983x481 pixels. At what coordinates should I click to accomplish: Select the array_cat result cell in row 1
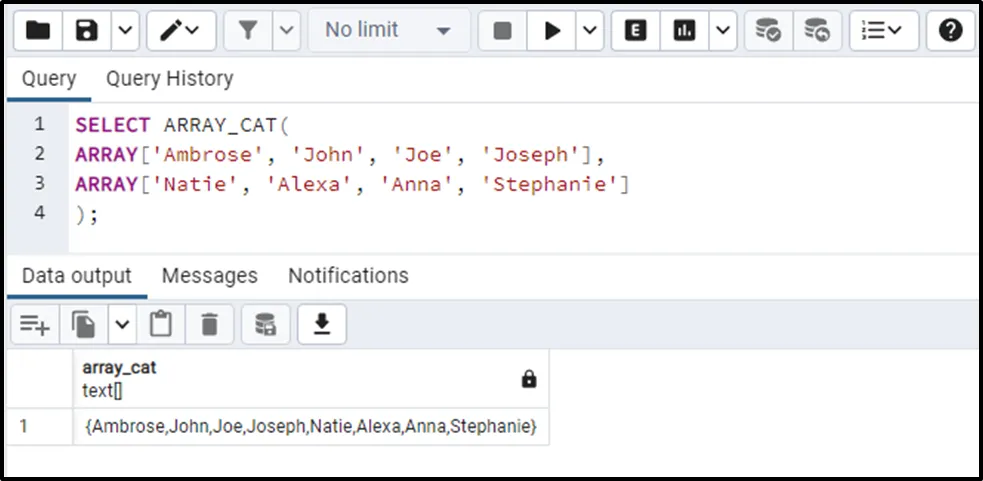311,427
